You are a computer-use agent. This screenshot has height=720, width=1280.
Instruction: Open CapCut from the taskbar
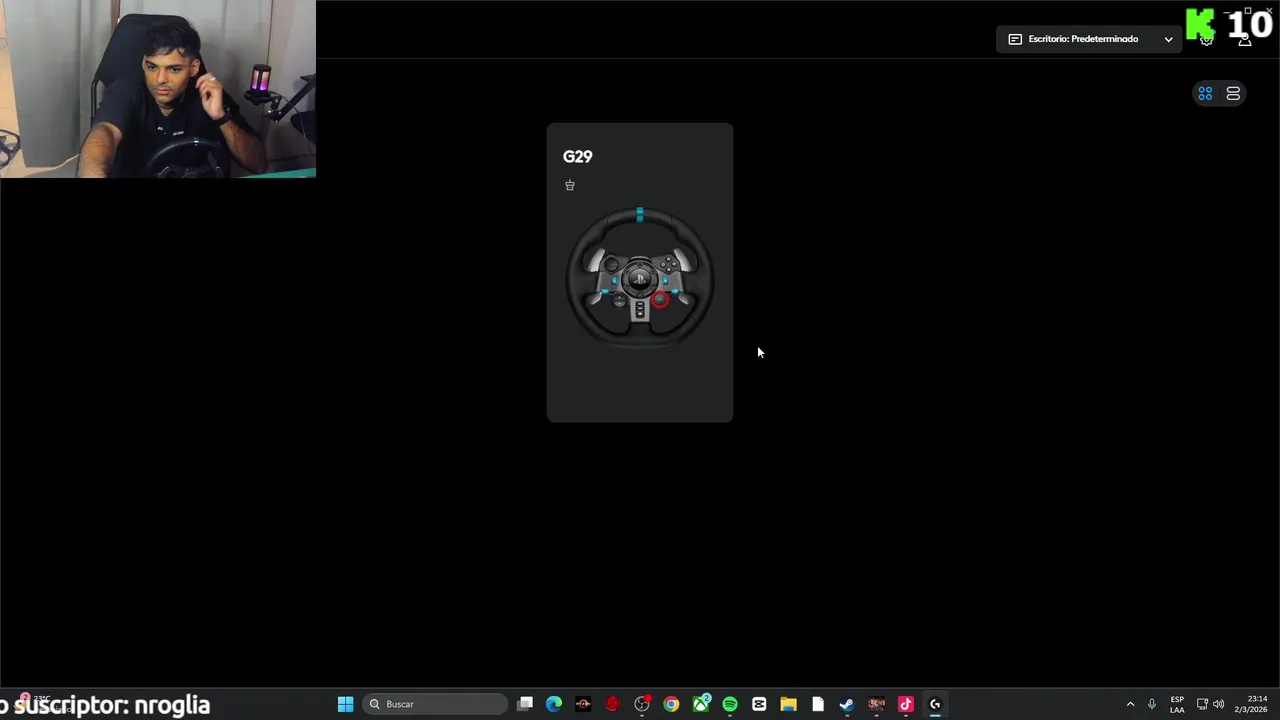click(x=759, y=704)
